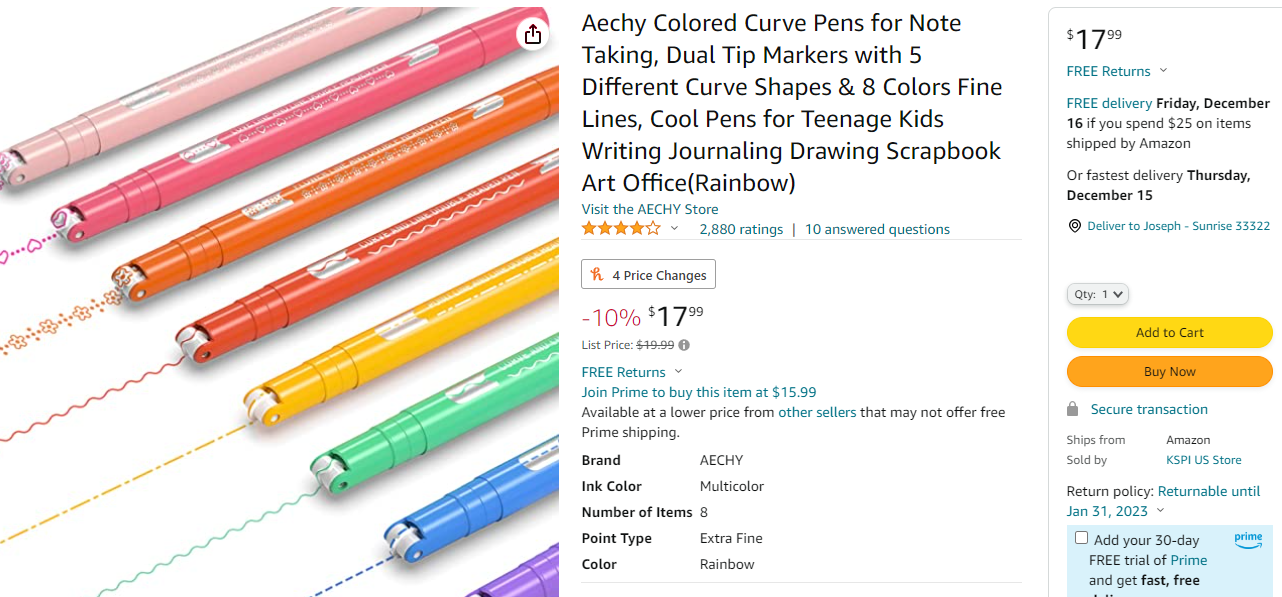This screenshot has width=1282, height=597.
Task: Expand FREE Returns in buy box
Action: [x=1162, y=71]
